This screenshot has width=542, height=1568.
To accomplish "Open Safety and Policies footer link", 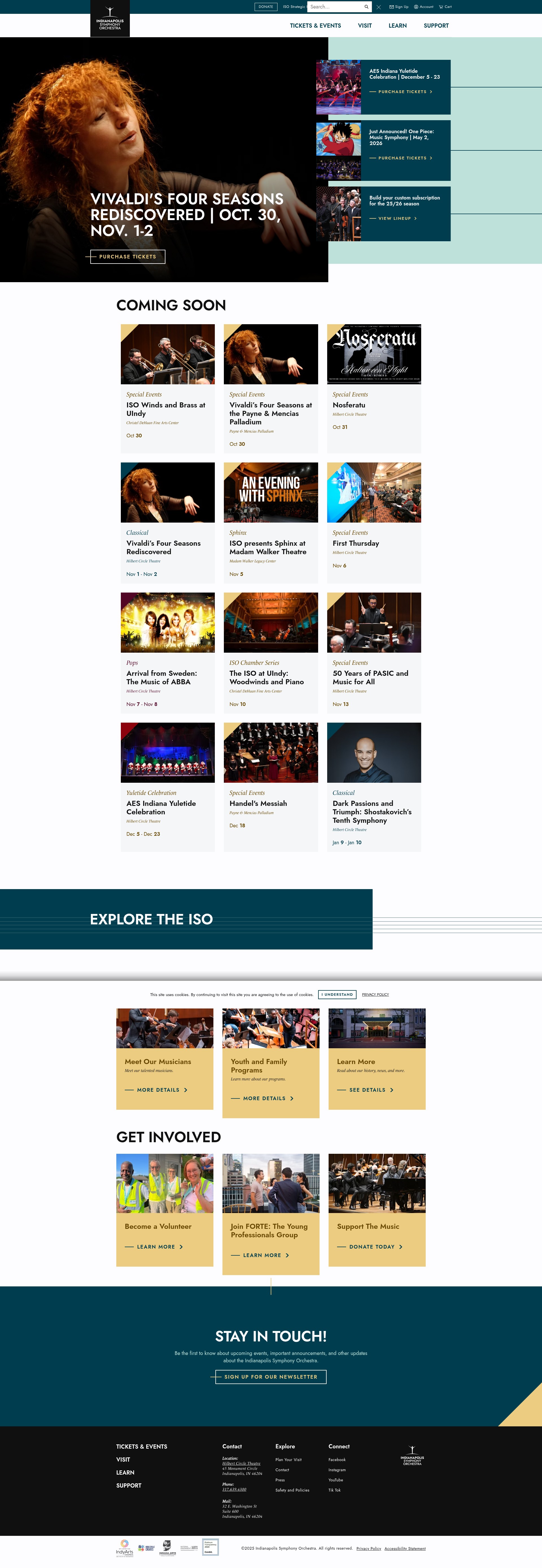I will tap(292, 1490).
